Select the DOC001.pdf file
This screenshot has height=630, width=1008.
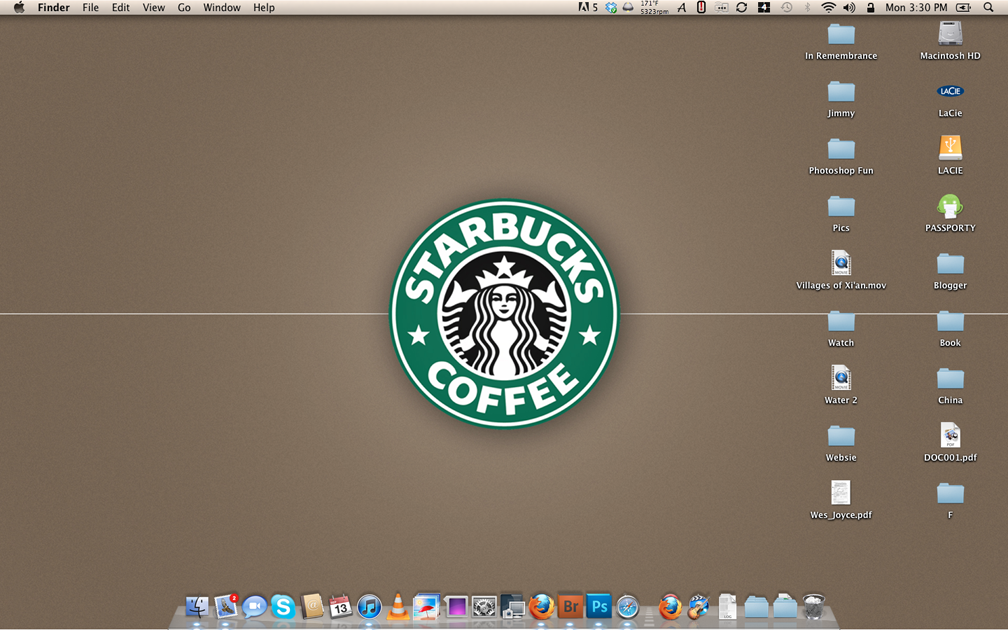tap(950, 435)
